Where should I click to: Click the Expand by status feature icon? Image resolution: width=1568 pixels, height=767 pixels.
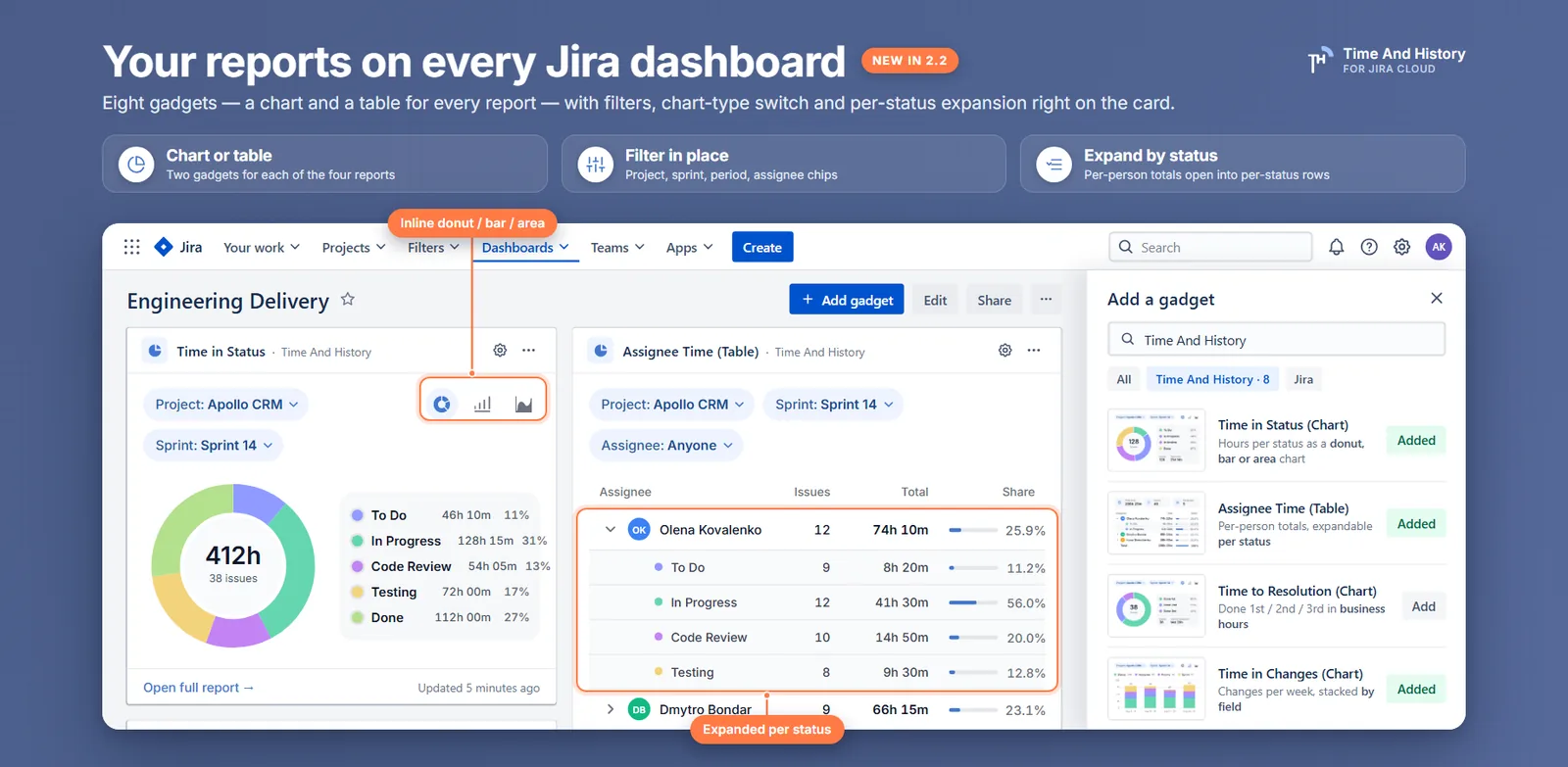(x=1054, y=165)
